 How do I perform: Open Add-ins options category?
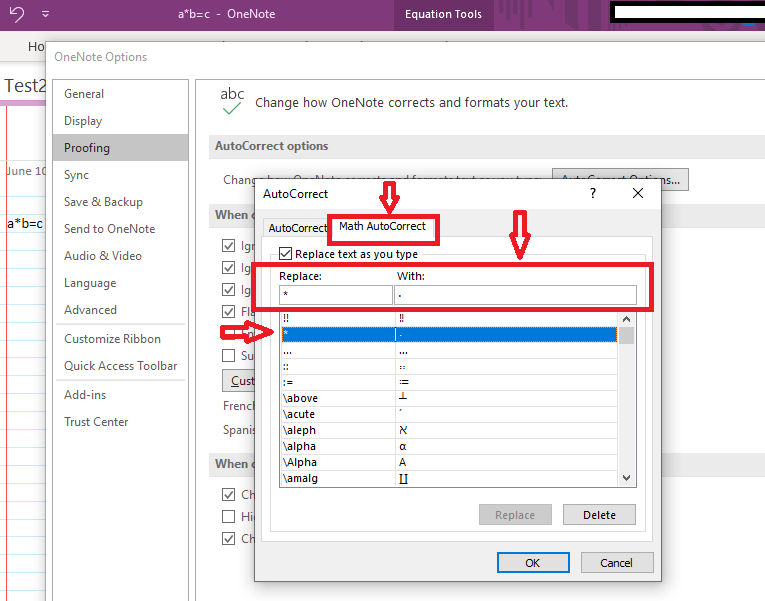pyautogui.click(x=120, y=395)
